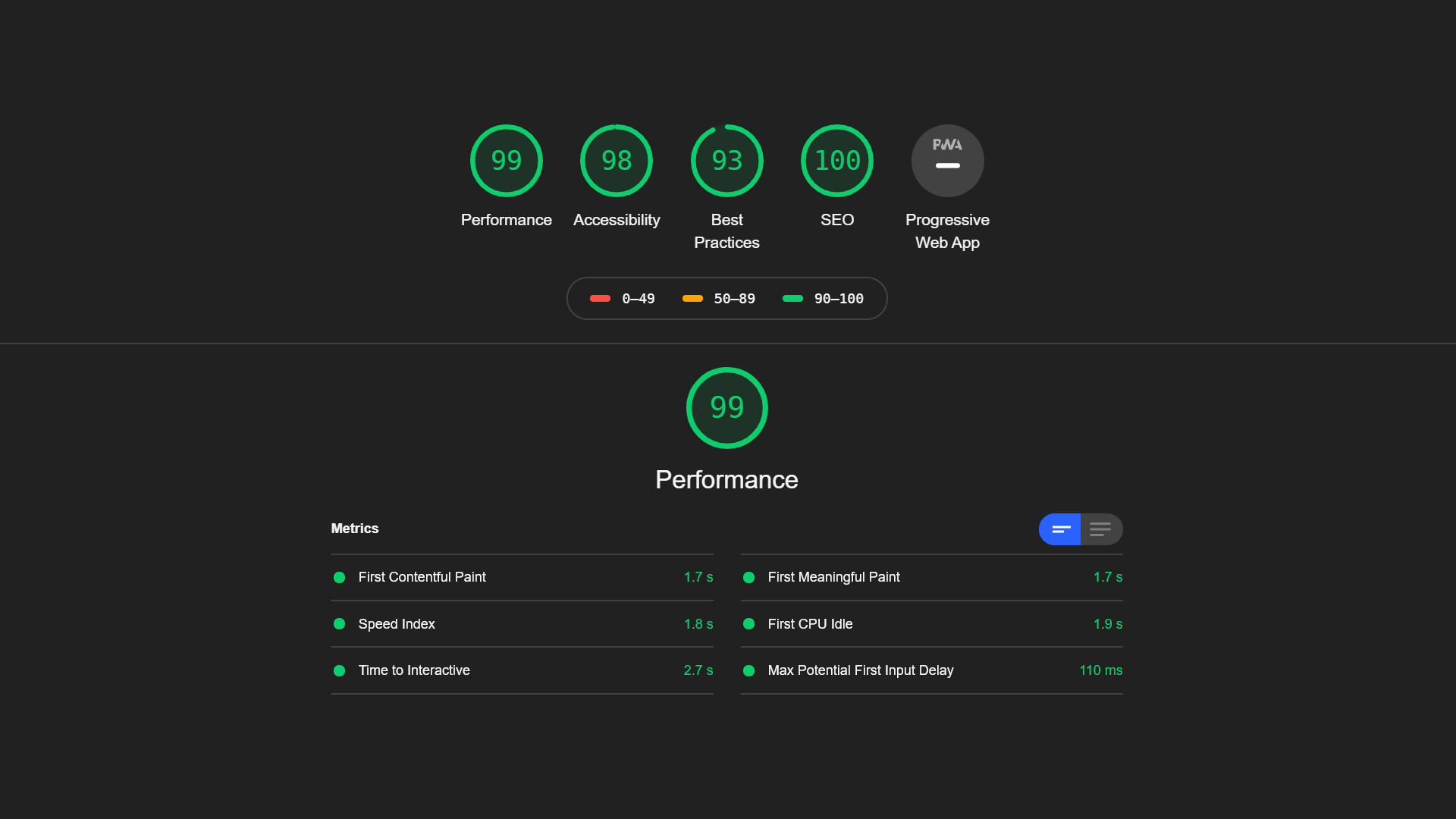Expand the First Contentful Paint metric row

pos(422,577)
